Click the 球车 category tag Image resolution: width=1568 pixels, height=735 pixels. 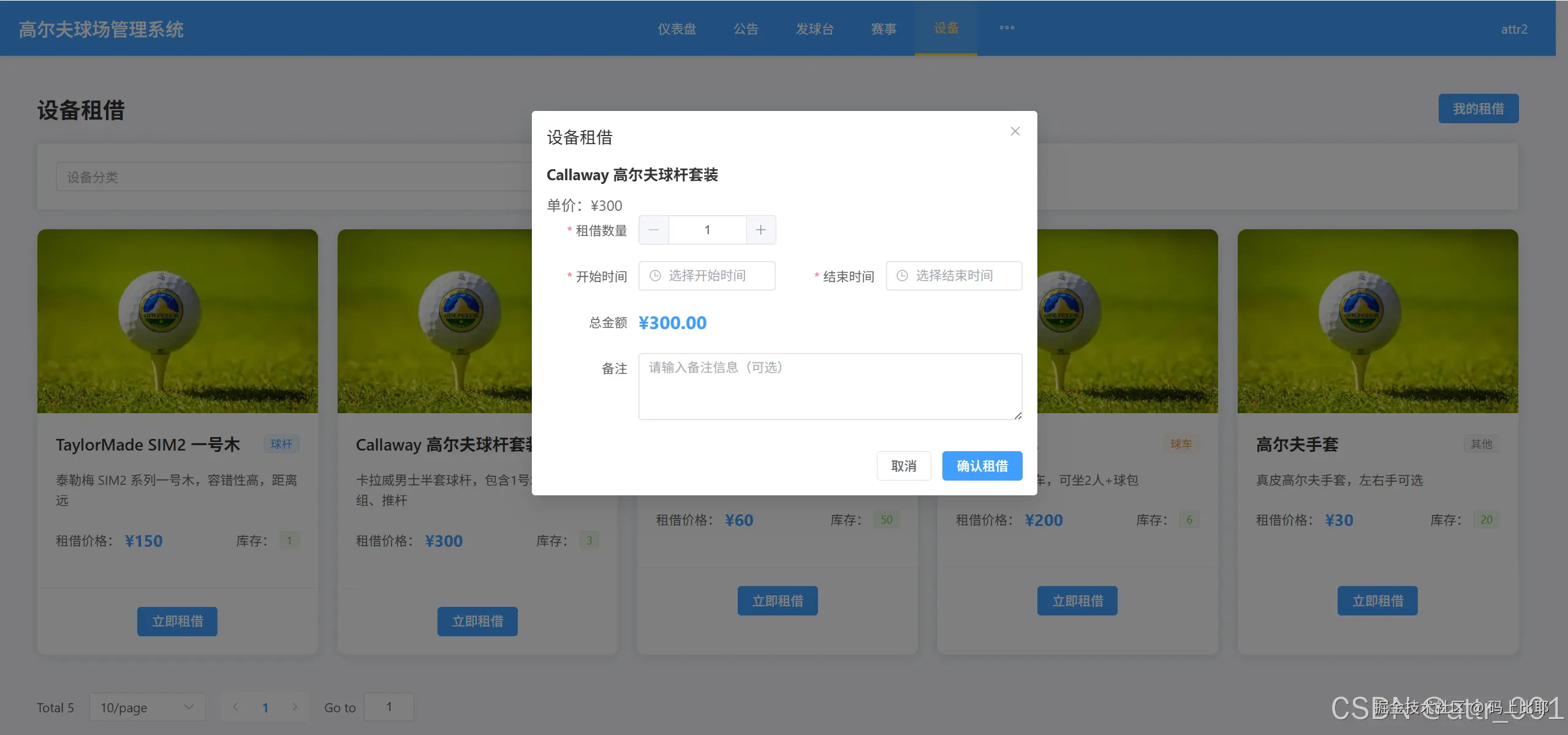(x=1181, y=444)
